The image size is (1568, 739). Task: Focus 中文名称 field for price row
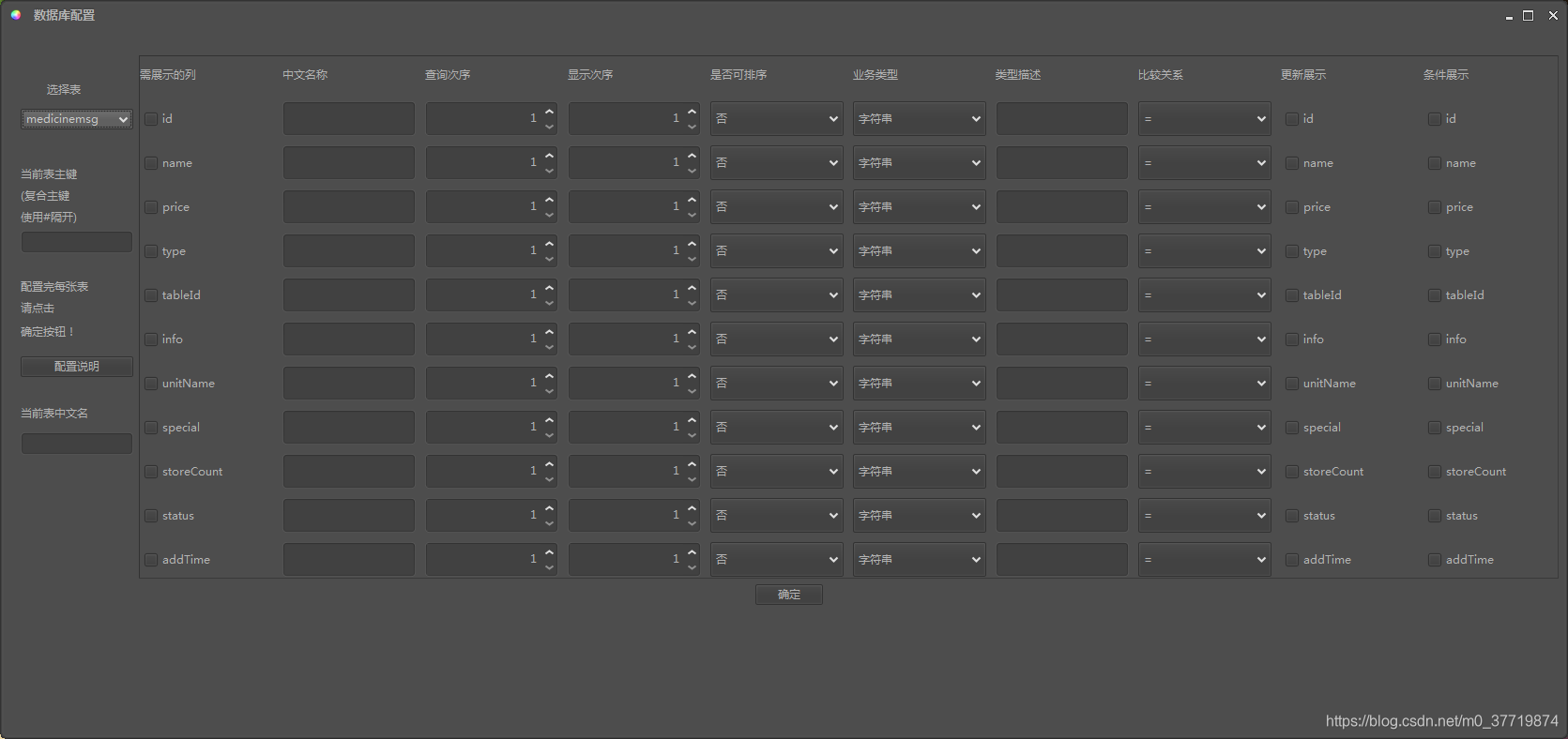349,207
